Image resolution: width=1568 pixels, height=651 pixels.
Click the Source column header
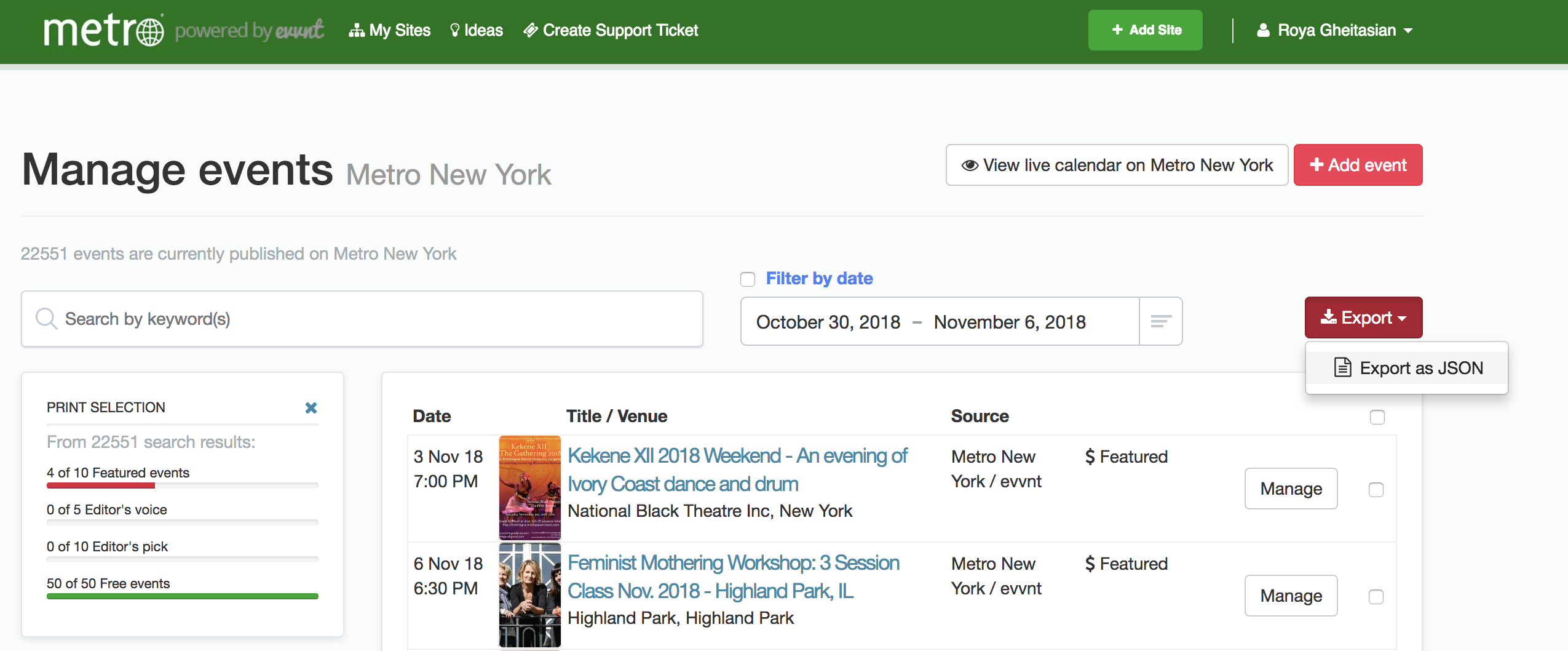tap(980, 417)
